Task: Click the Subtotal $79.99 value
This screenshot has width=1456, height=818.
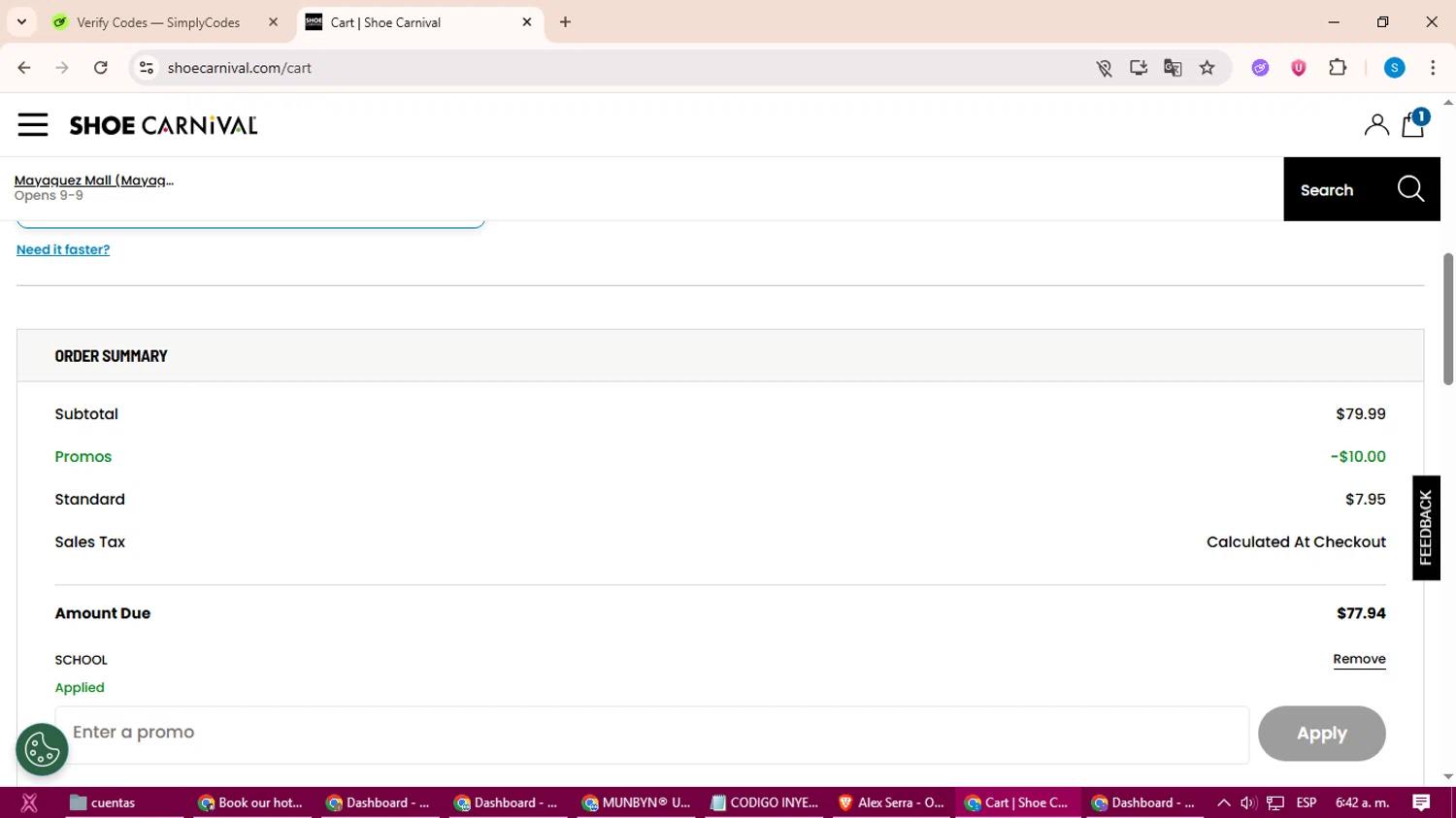Action: (1360, 413)
